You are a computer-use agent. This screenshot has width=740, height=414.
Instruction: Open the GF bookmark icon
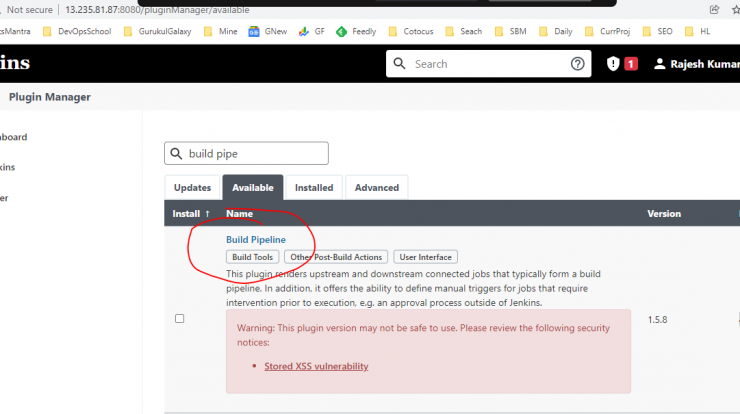click(x=303, y=32)
